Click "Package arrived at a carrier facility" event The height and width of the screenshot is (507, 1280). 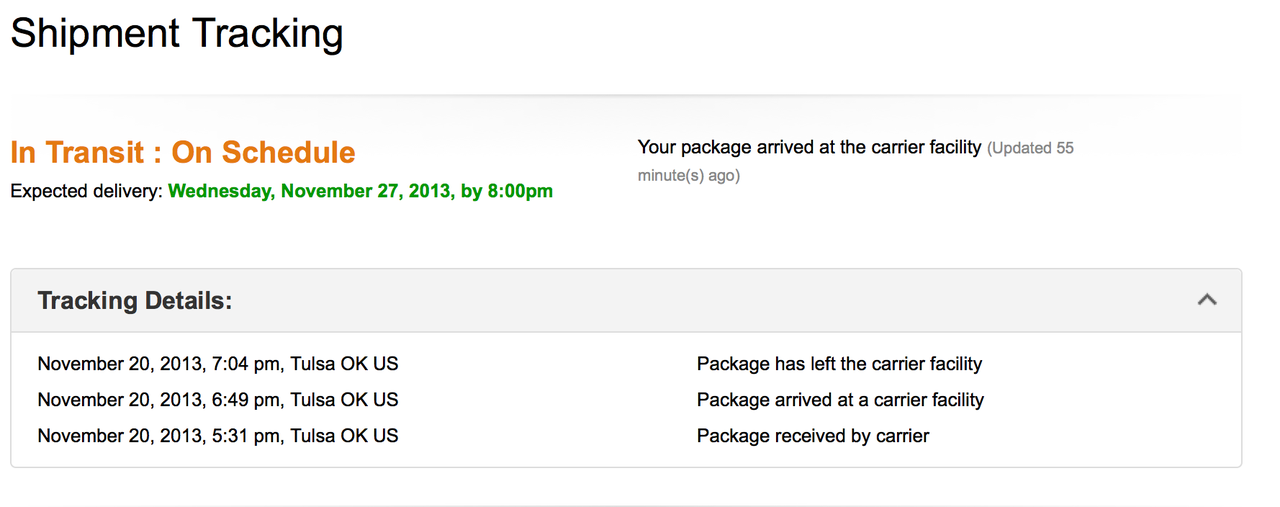pos(840,400)
